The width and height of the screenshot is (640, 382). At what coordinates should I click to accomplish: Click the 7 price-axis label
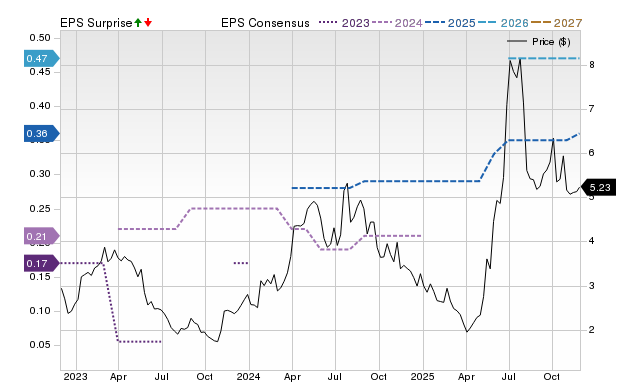[x=591, y=109]
